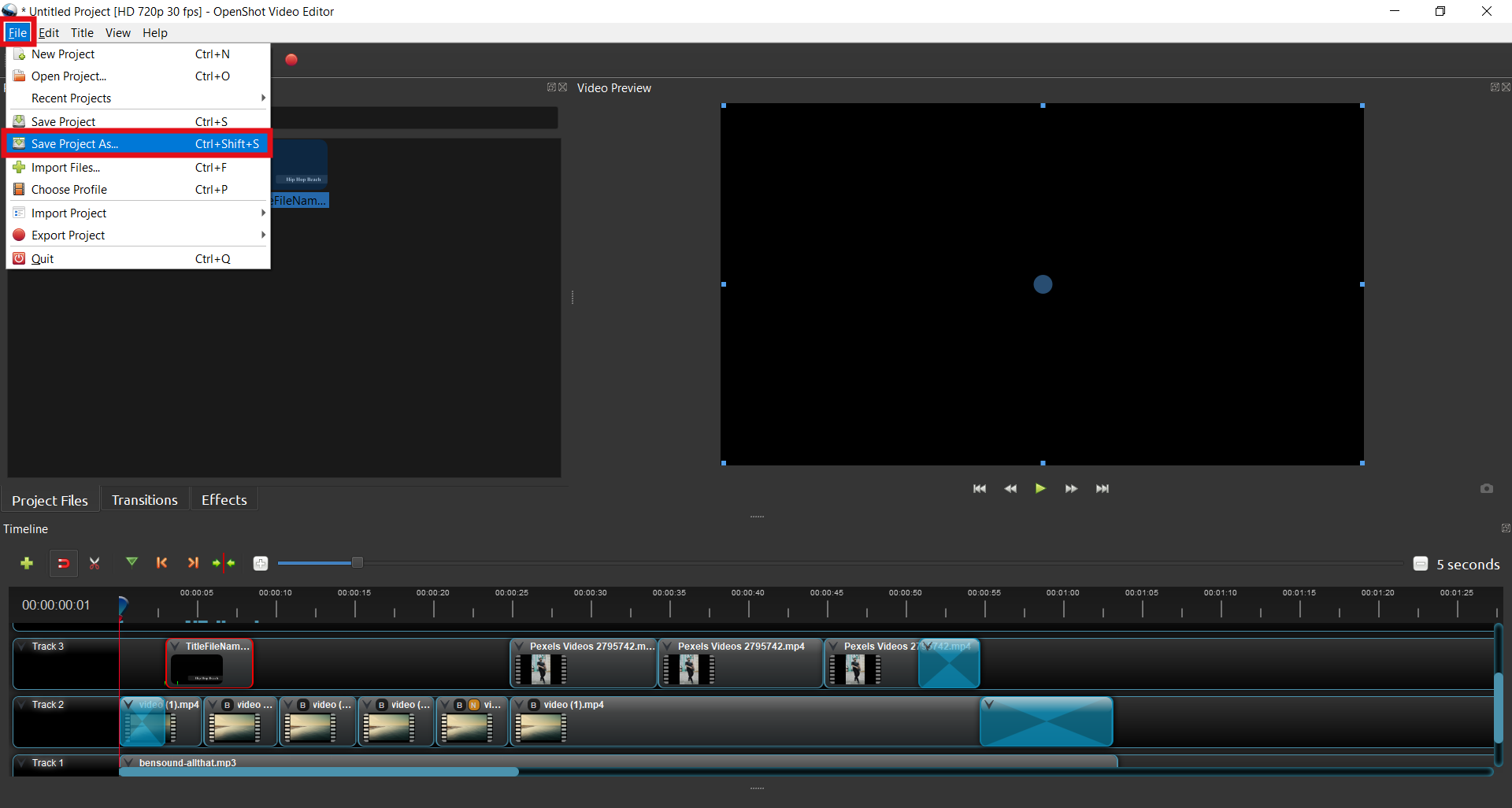Expand the Recent Projects submenu arrow
The image size is (1512, 808).
click(x=263, y=98)
